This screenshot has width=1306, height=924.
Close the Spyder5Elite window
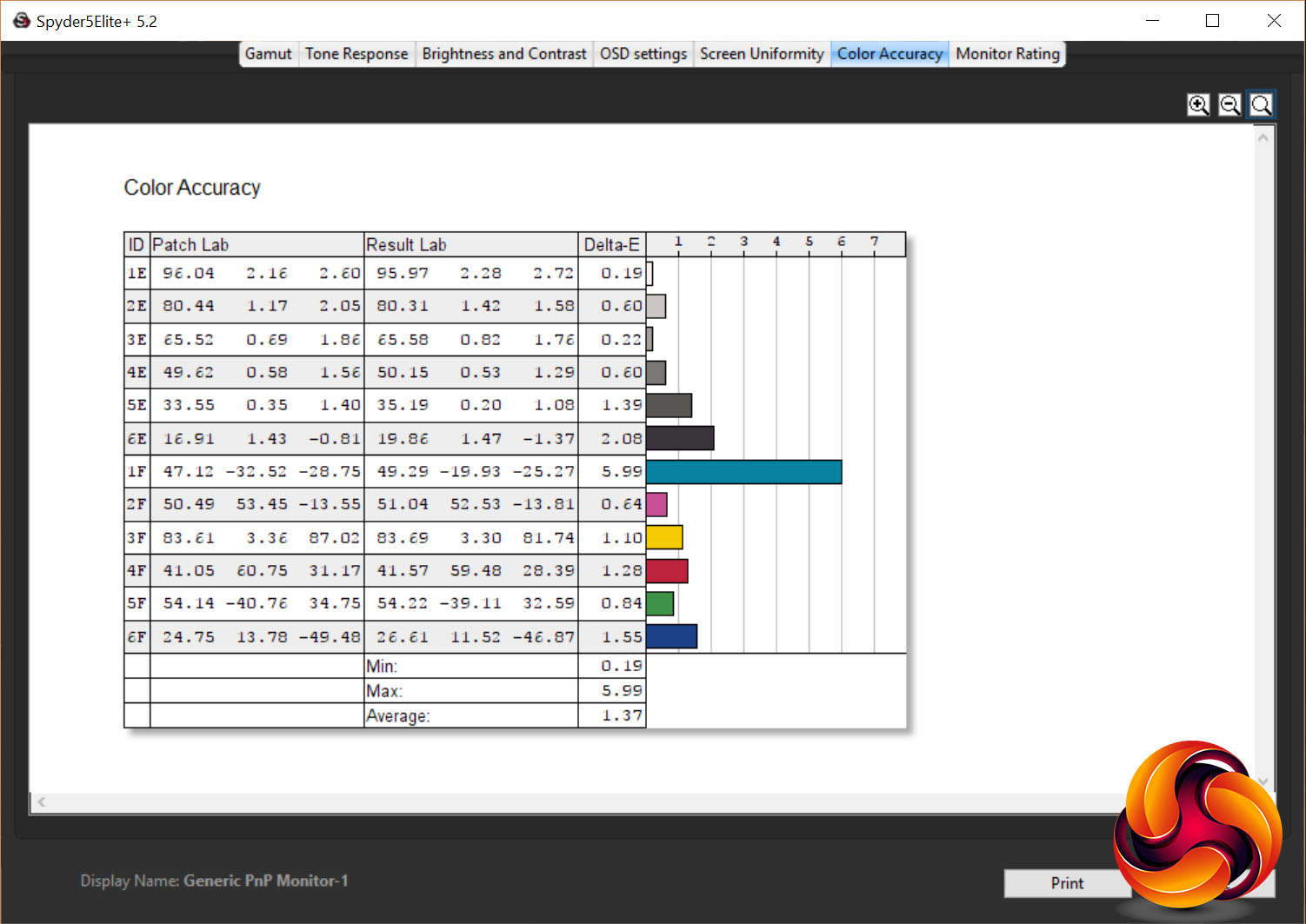click(1274, 21)
